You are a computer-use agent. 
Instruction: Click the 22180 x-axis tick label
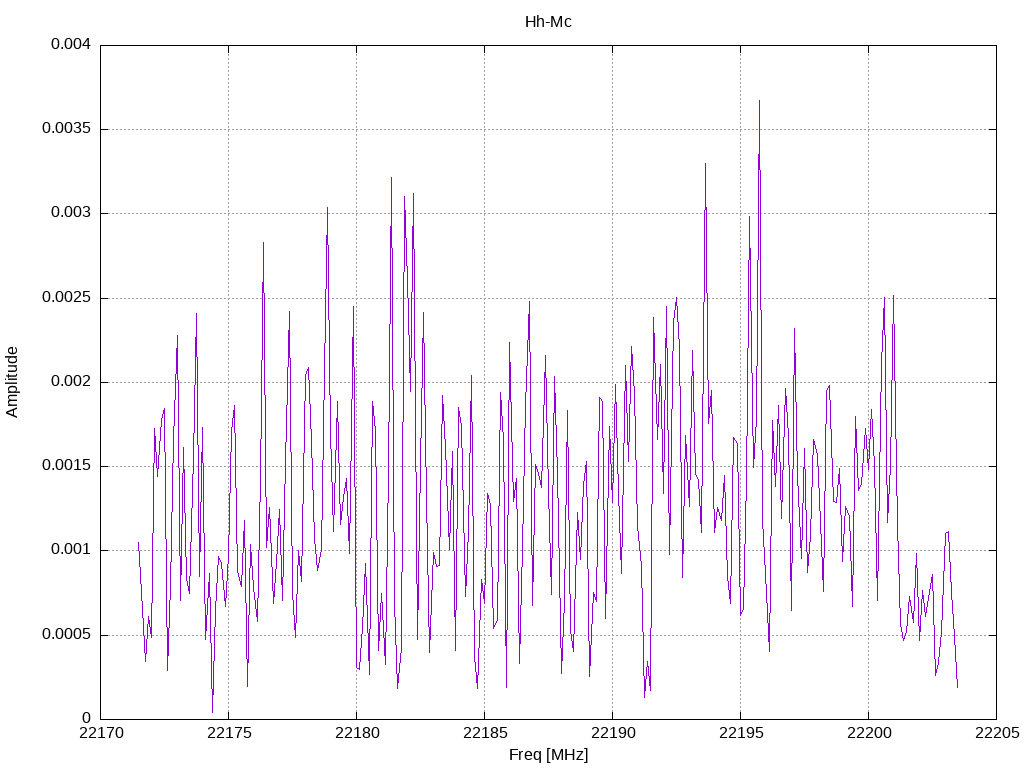357,733
